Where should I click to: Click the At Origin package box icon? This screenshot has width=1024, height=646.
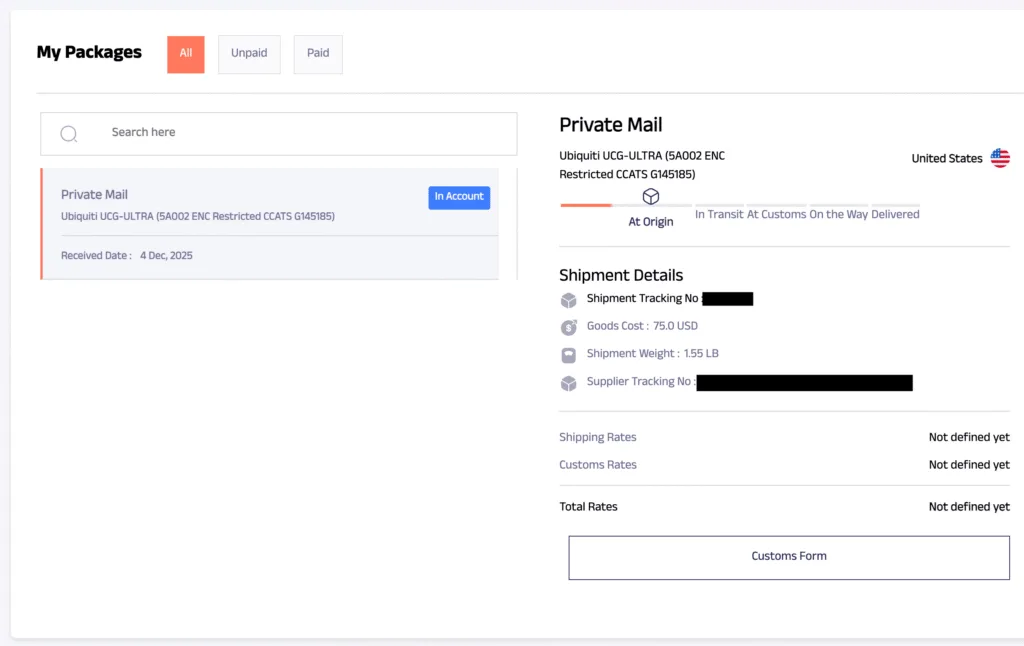pos(651,196)
